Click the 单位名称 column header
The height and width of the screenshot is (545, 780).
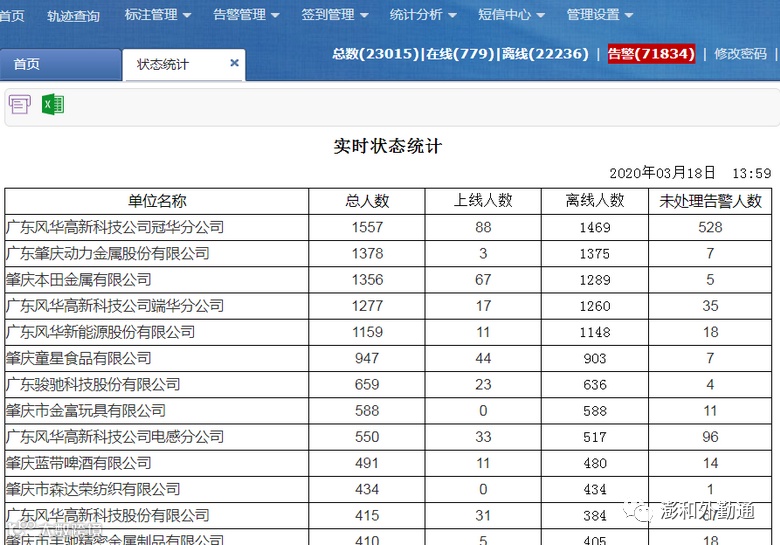tap(157, 201)
